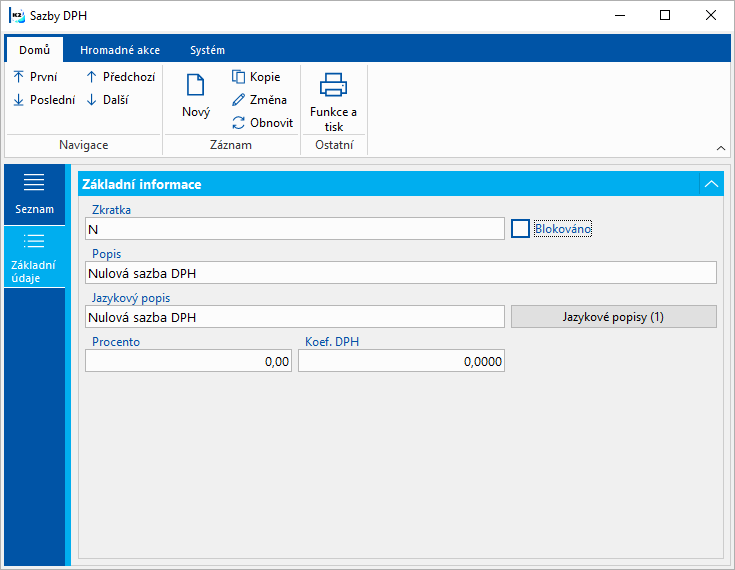Click the Základní informace header title
Screen dimensions: 735x570
tap(142, 184)
